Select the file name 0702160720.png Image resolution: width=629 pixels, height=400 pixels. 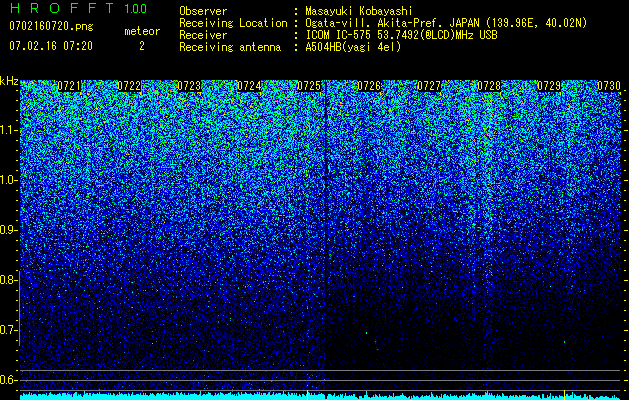[x=51, y=26]
